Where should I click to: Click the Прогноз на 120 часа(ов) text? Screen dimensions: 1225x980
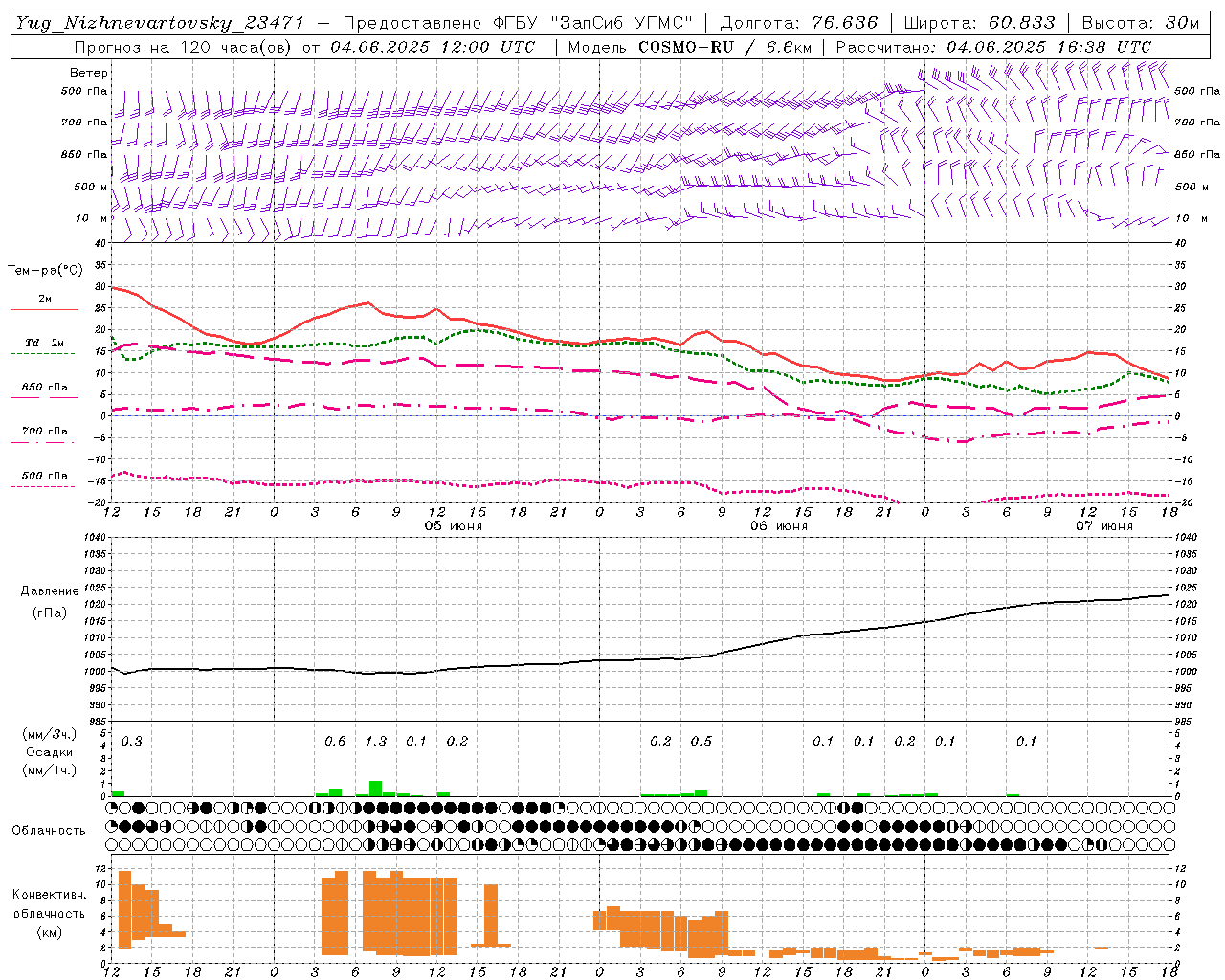pyautogui.click(x=183, y=47)
